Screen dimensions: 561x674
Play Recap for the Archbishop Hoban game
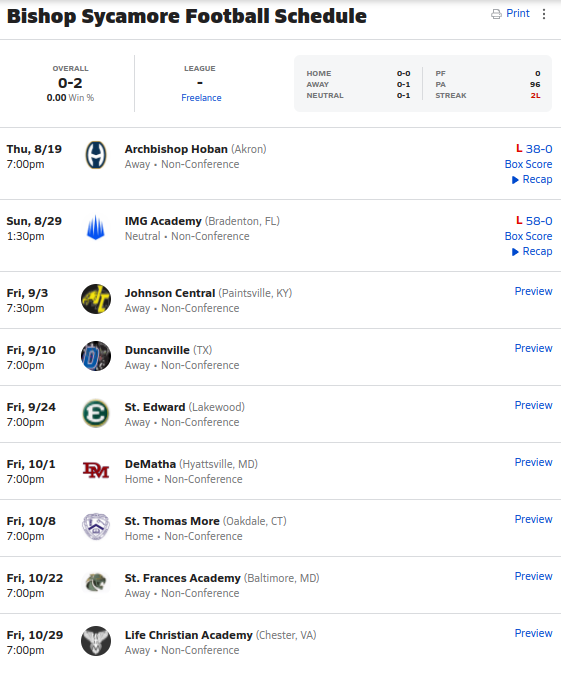click(x=532, y=180)
